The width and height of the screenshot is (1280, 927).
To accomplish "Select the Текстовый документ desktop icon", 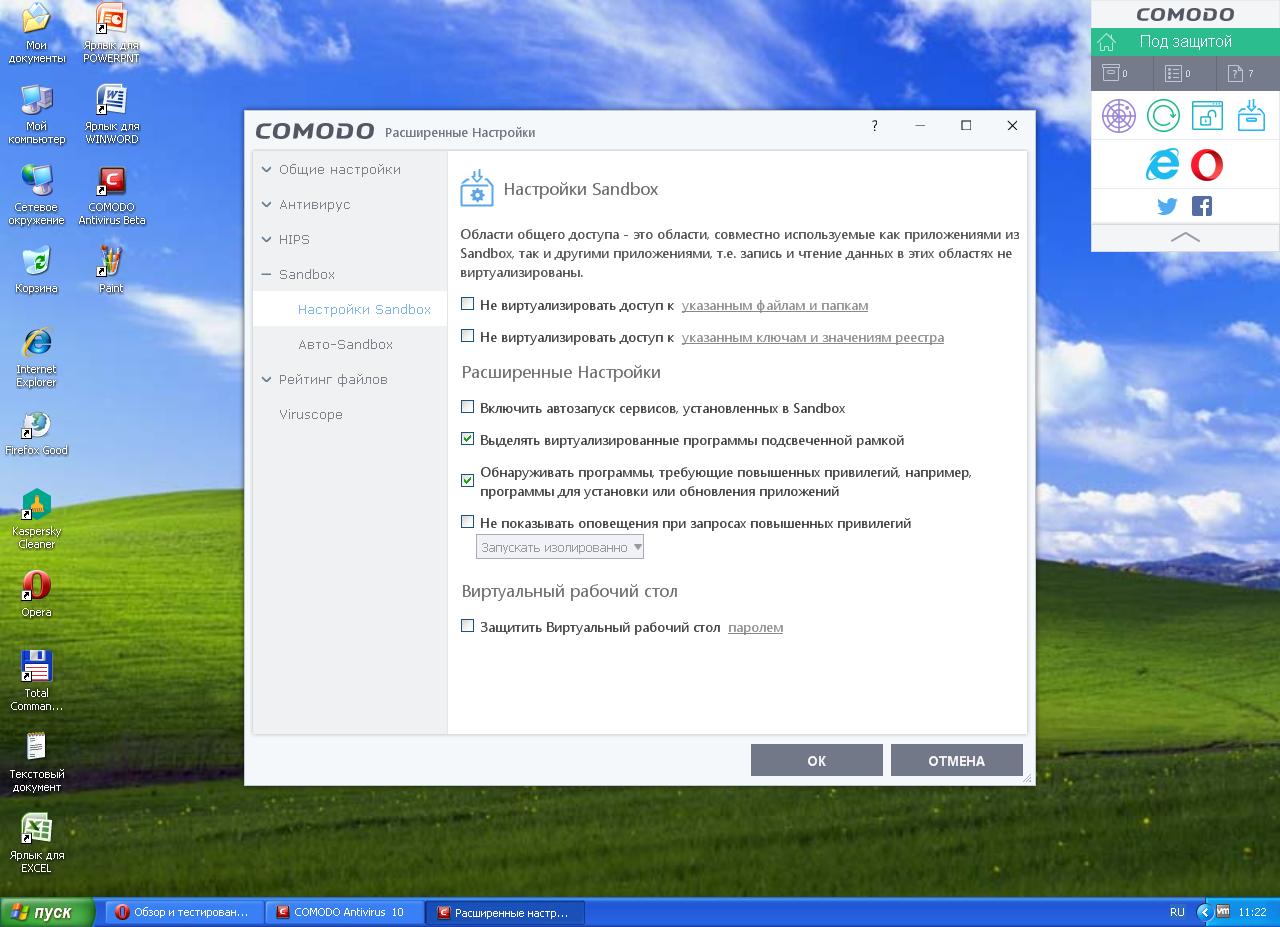I will point(37,762).
